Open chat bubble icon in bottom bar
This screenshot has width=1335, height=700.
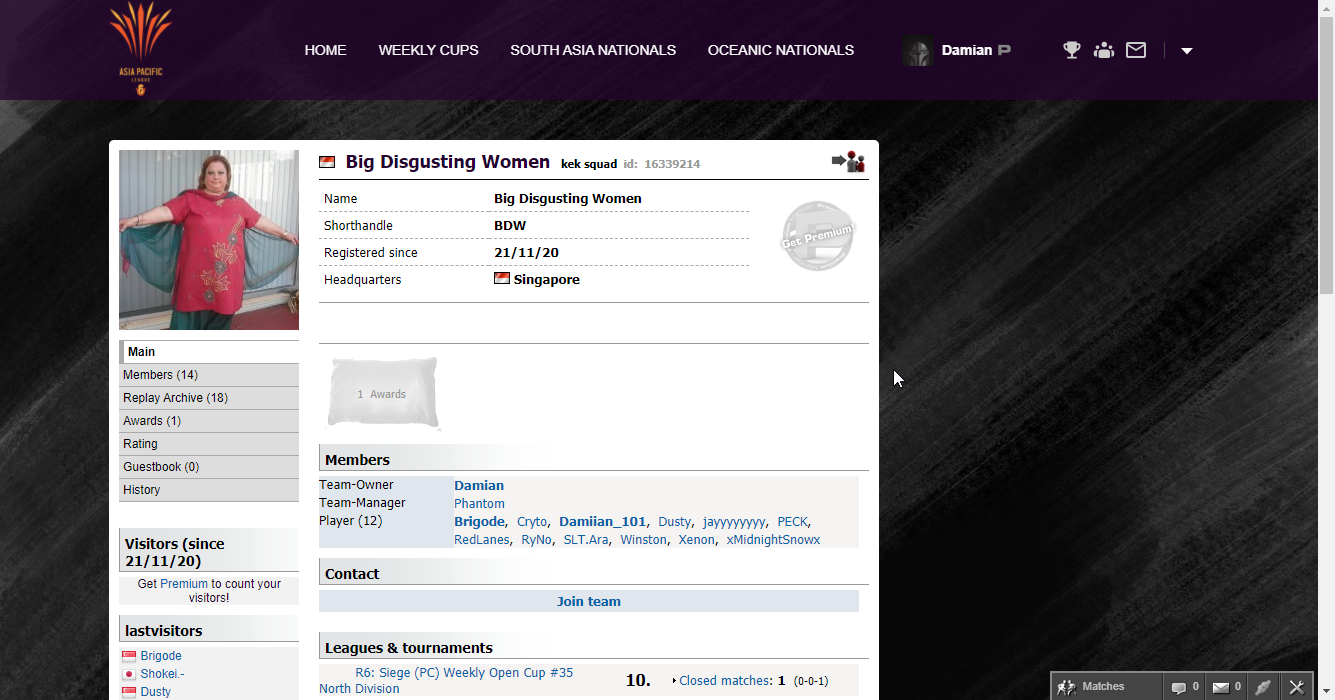(1179, 687)
